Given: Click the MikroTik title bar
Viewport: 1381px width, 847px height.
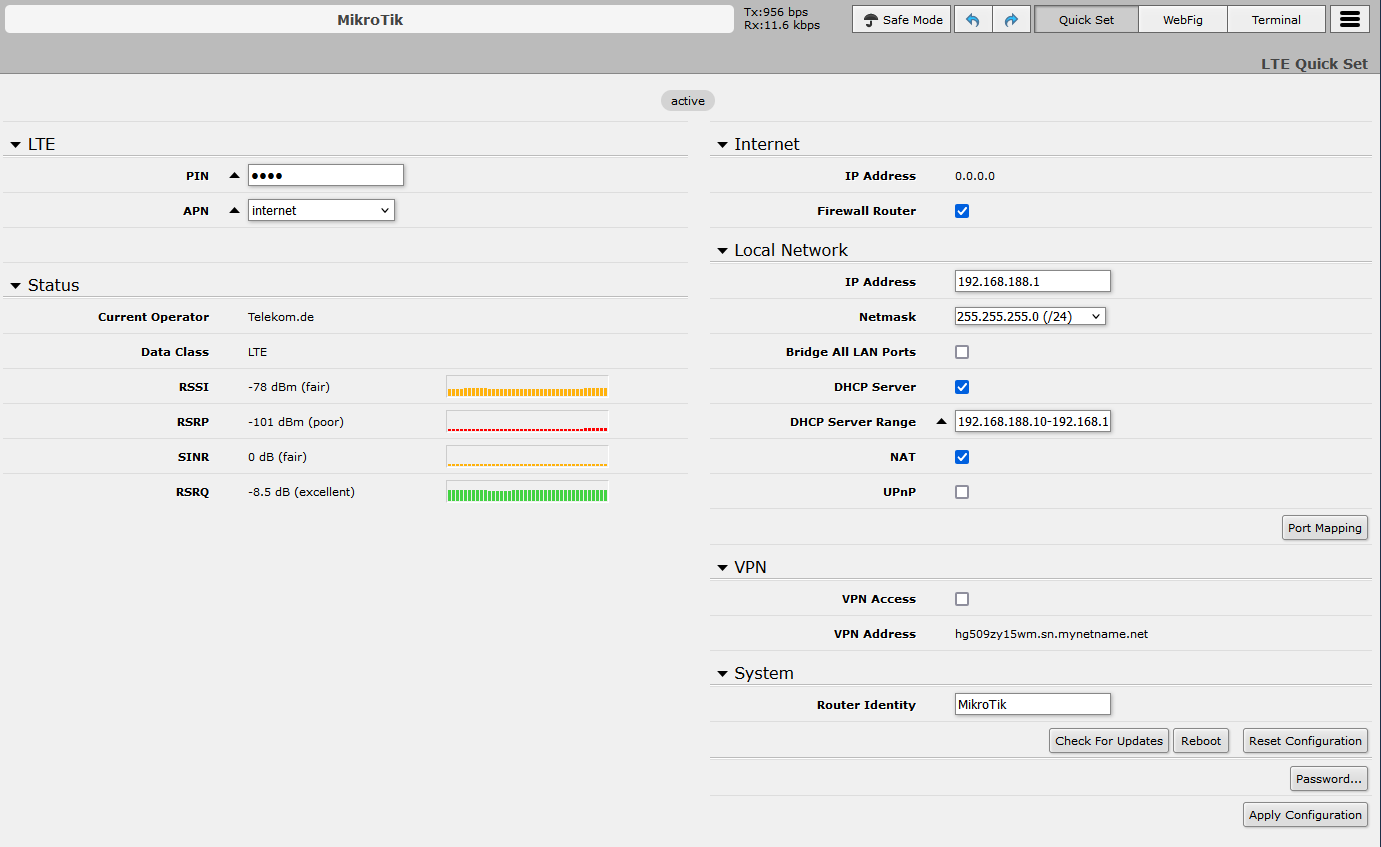Looking at the screenshot, I should [x=370, y=19].
